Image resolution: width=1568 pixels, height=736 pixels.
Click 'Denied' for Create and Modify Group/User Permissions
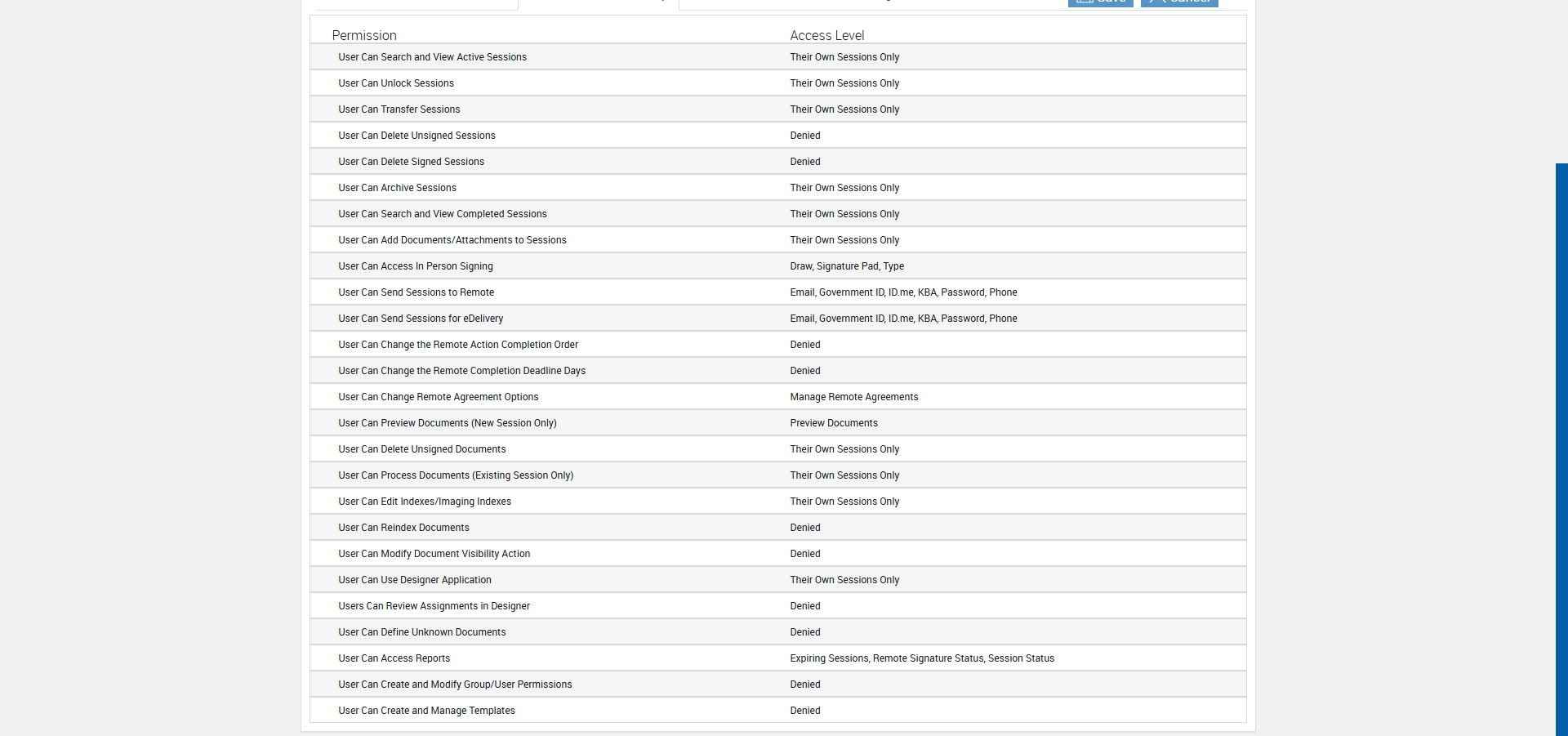pos(805,685)
